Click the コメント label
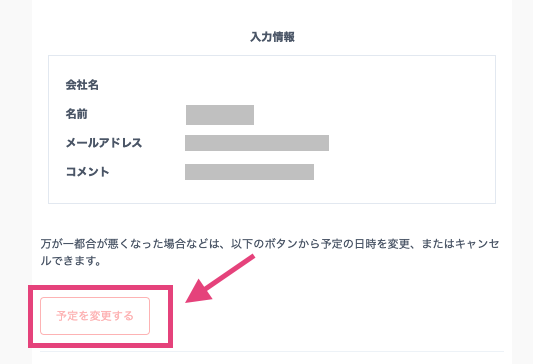Image resolution: width=533 pixels, height=364 pixels. 87,172
